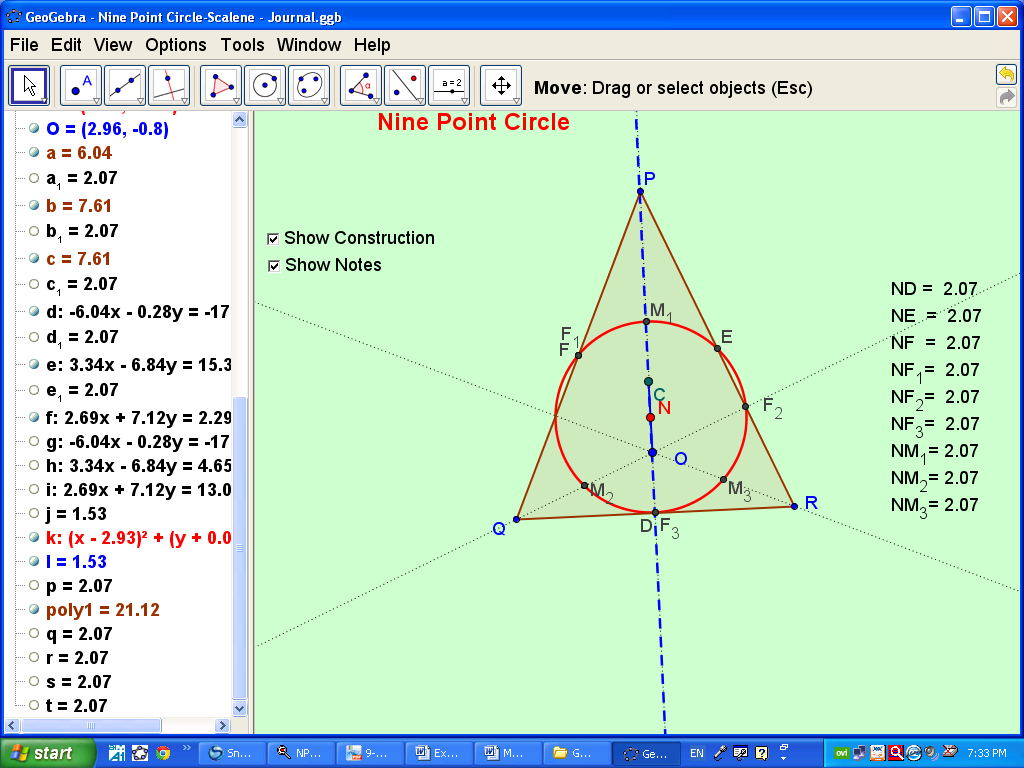Open the Tools menu
The image size is (1024, 768).
243,45
